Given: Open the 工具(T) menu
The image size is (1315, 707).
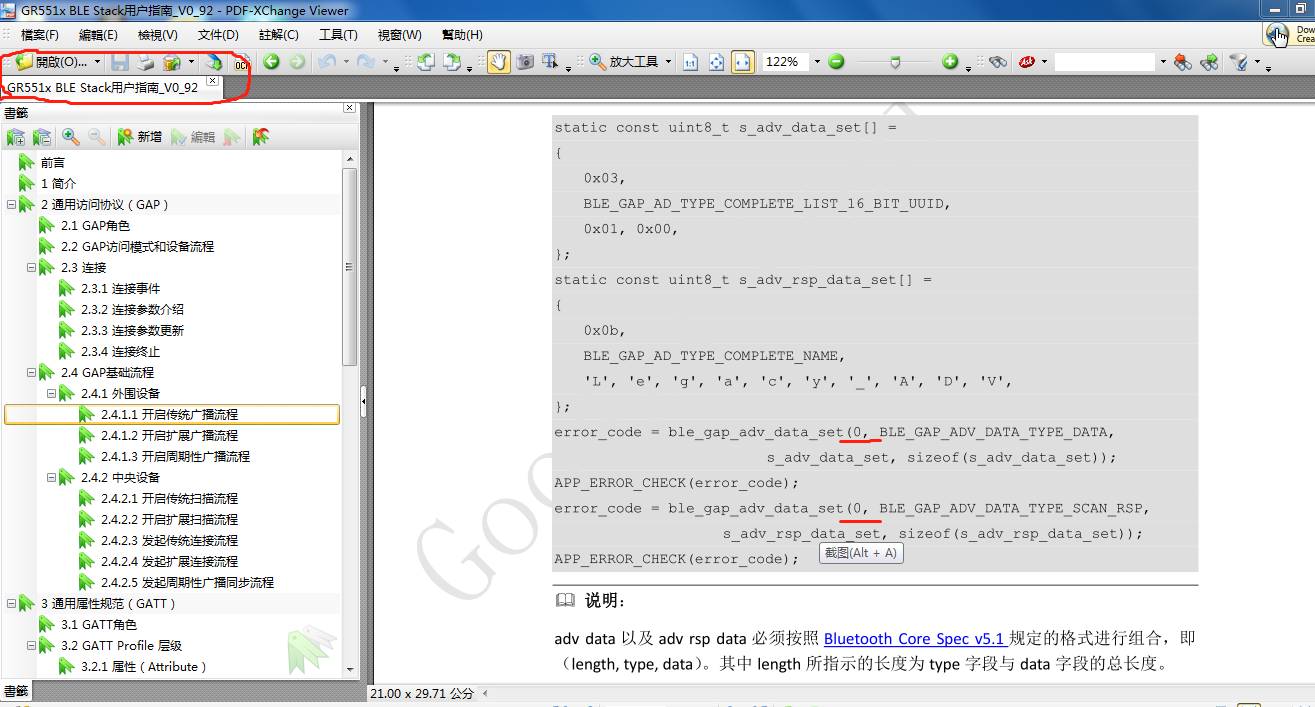Looking at the screenshot, I should pyautogui.click(x=338, y=35).
